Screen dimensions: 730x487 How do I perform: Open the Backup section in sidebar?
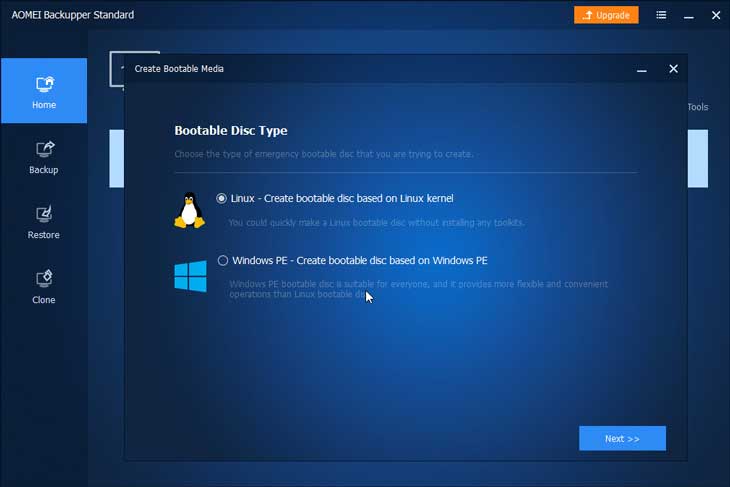tap(43, 156)
